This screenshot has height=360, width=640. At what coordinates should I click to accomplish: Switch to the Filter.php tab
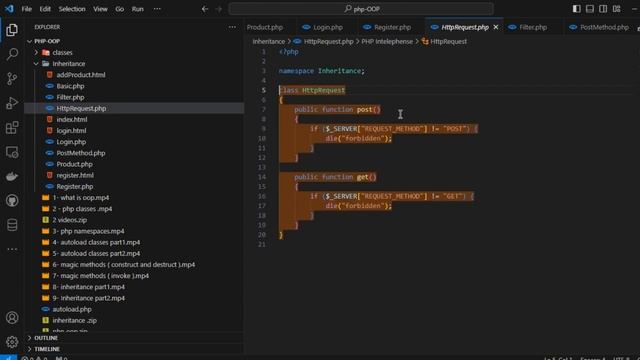pos(533,27)
